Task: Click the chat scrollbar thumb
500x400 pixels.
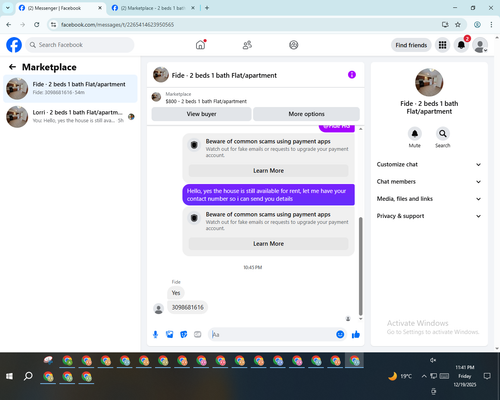Action: pyautogui.click(x=360, y=266)
